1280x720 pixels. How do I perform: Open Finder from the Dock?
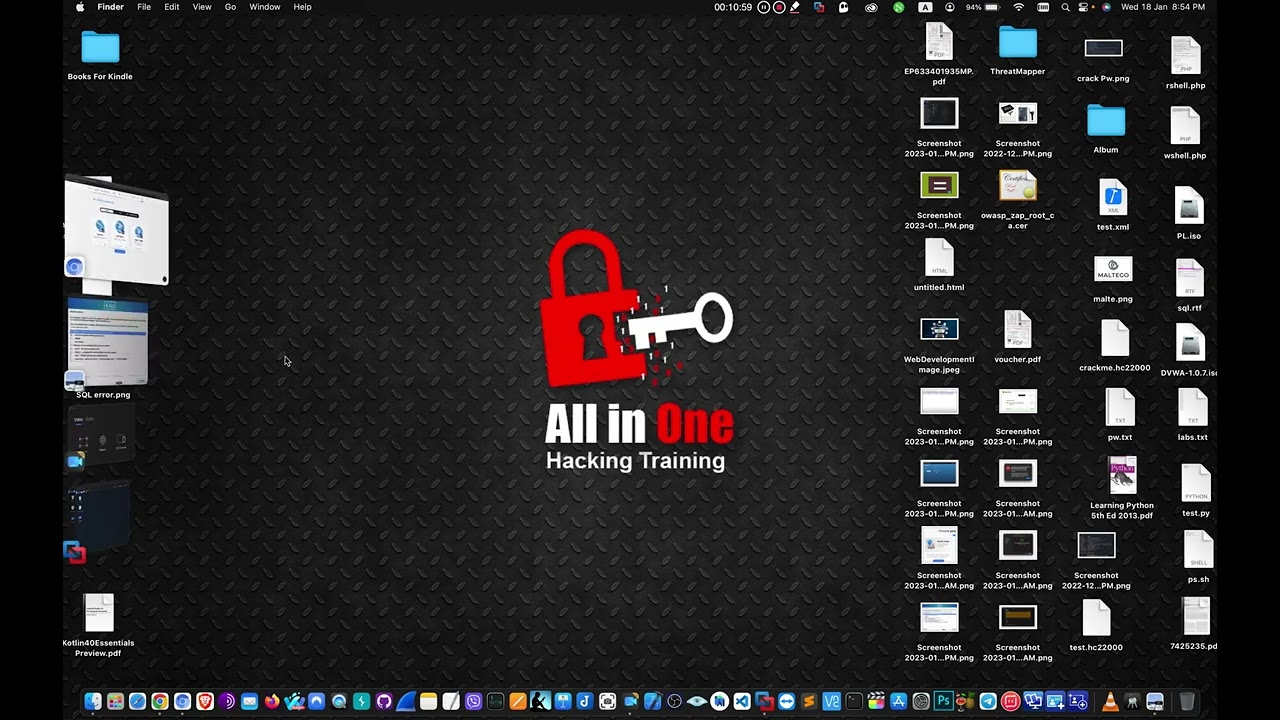point(92,702)
